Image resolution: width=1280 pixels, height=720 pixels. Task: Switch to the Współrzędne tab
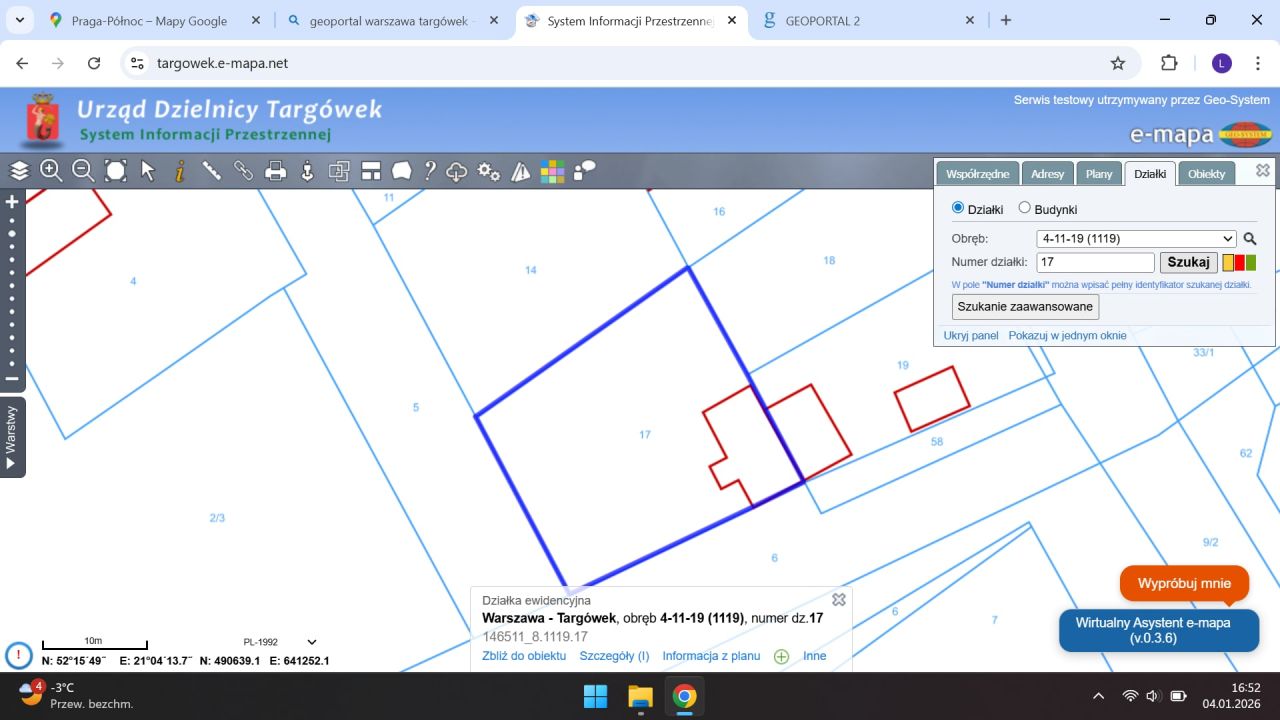(978, 174)
